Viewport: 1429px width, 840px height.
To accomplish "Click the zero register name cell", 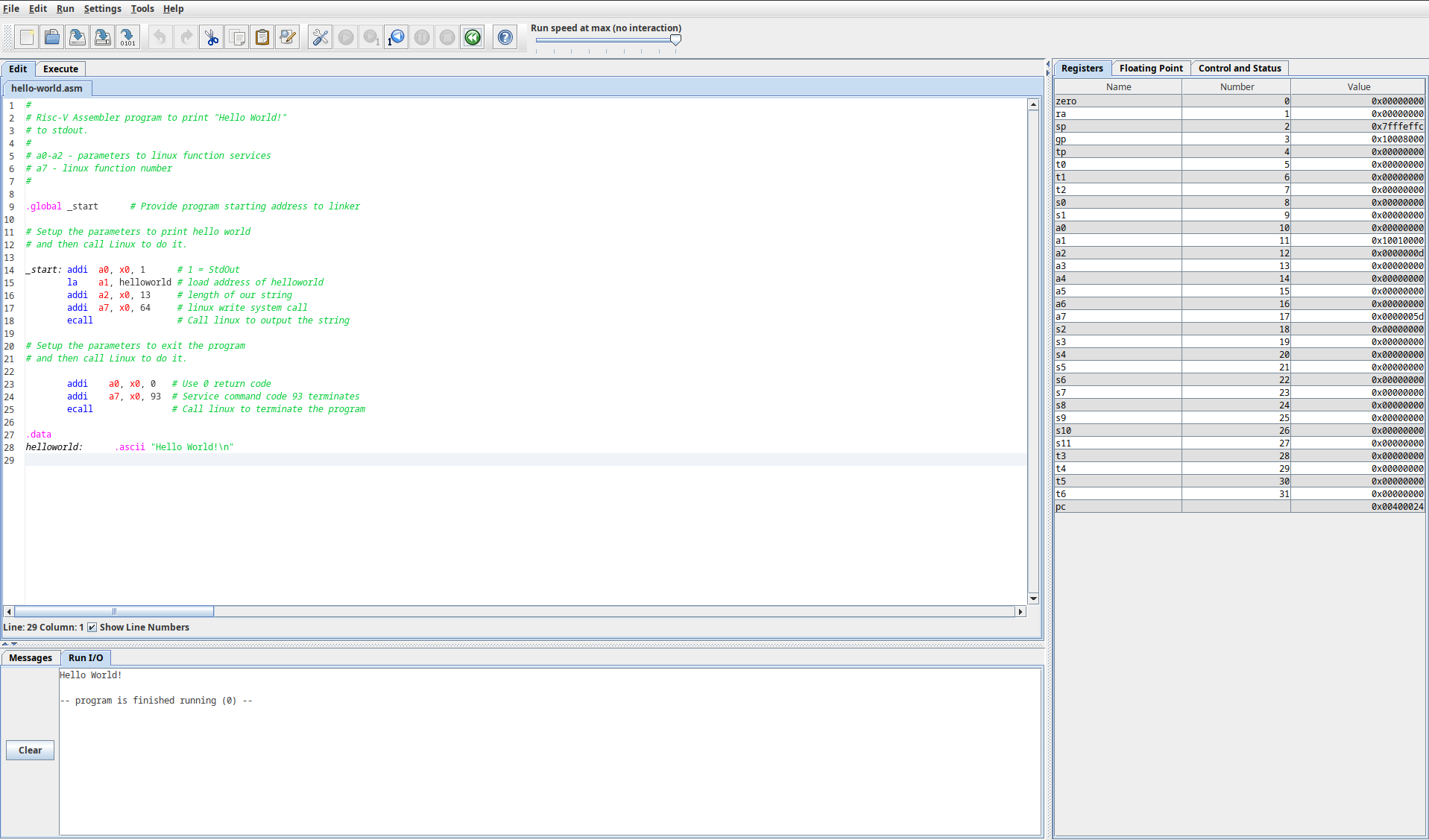I will tap(1118, 101).
